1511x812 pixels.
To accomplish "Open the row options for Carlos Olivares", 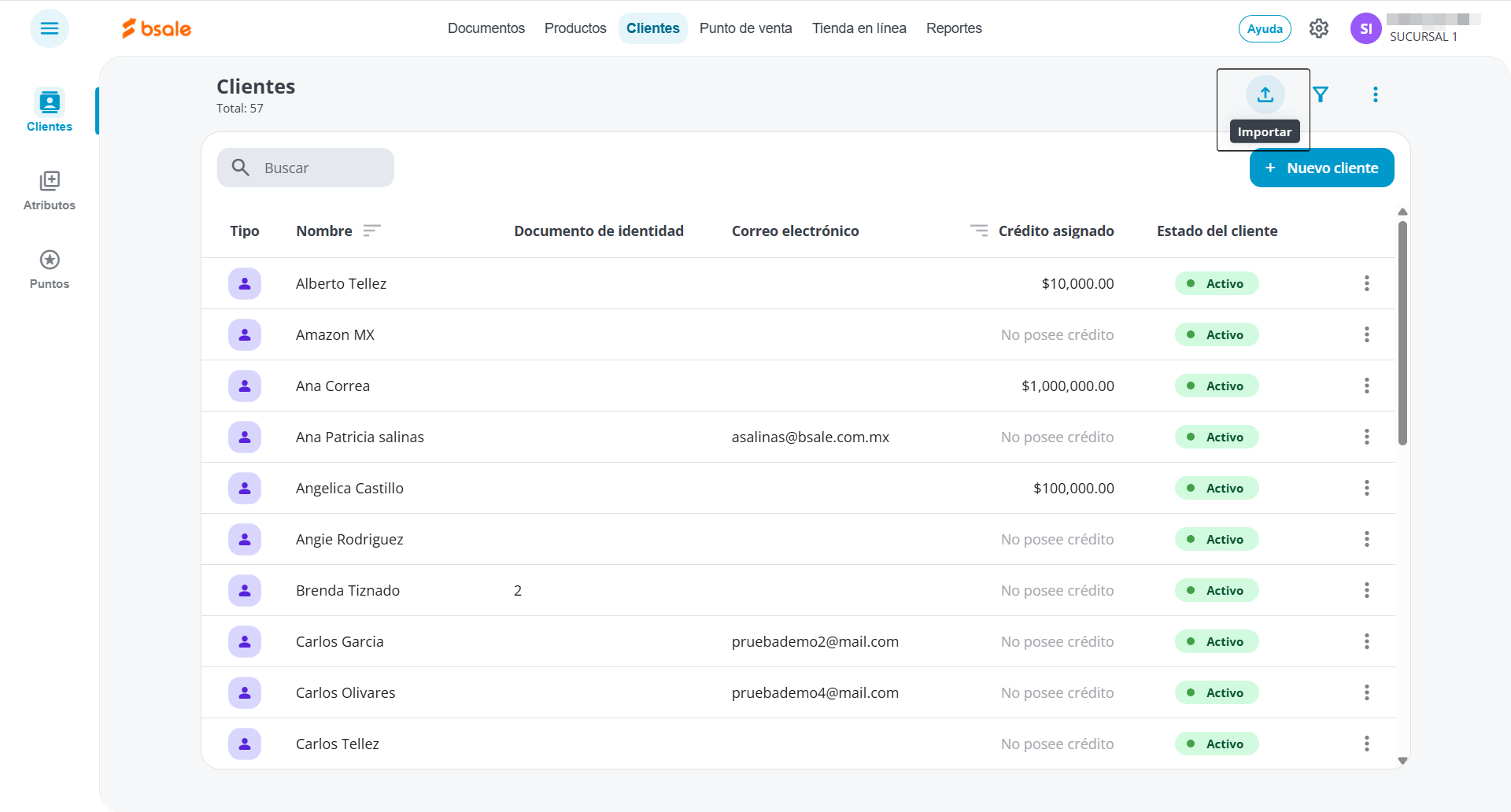I will click(x=1367, y=692).
